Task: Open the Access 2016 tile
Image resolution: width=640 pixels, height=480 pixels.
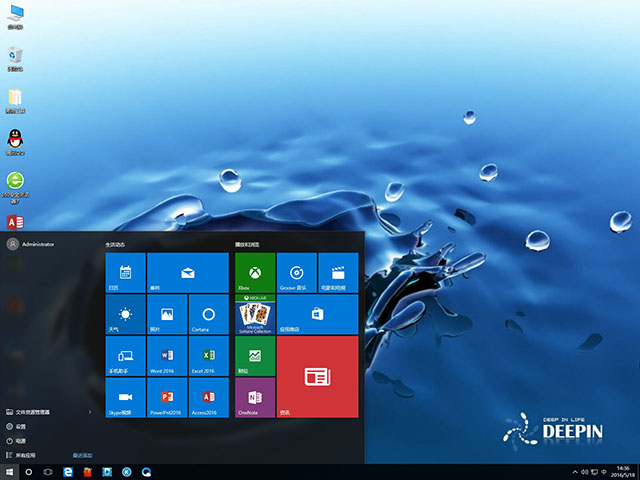Action: click(x=209, y=397)
